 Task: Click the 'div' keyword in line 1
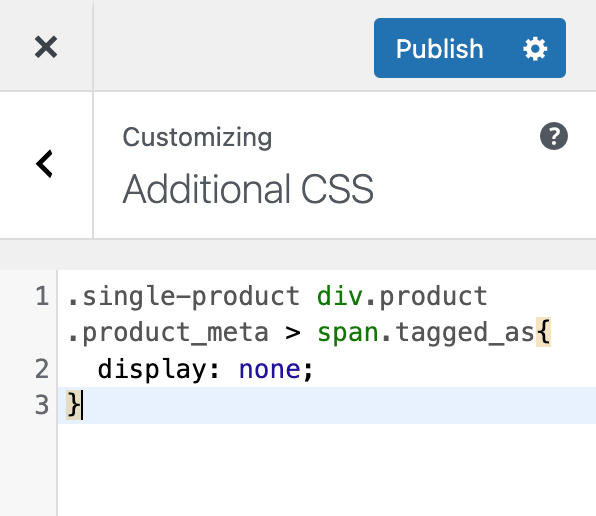pos(340,296)
